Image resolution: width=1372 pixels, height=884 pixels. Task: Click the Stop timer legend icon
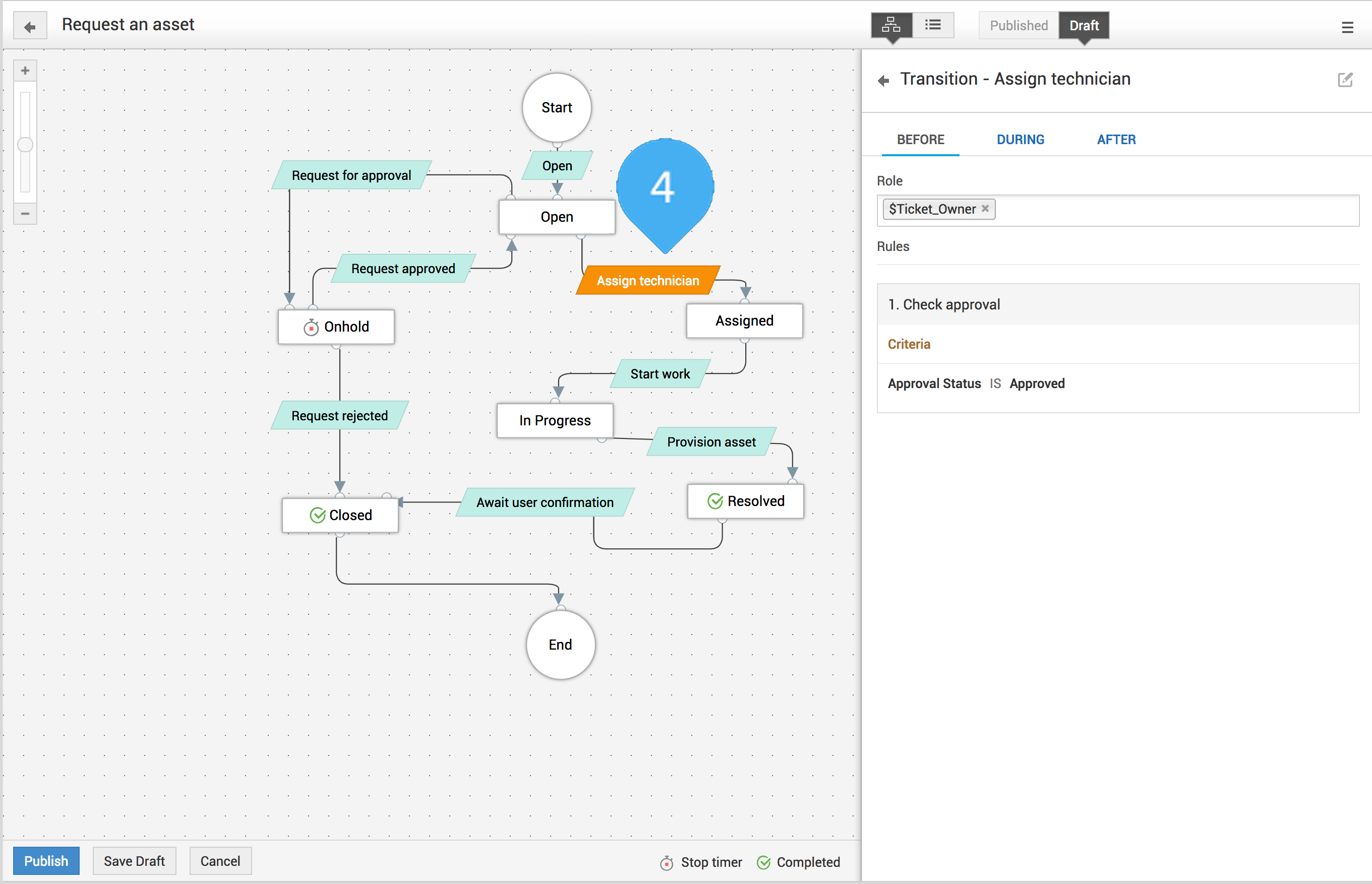click(x=667, y=862)
